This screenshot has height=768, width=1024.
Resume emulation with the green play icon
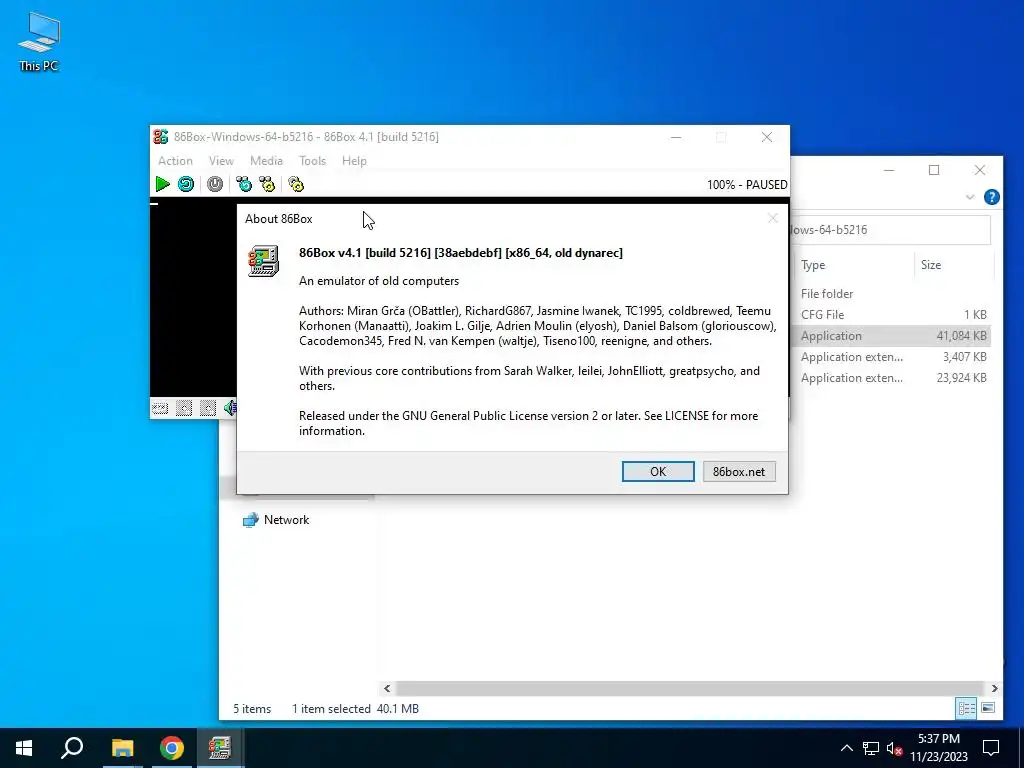(163, 184)
